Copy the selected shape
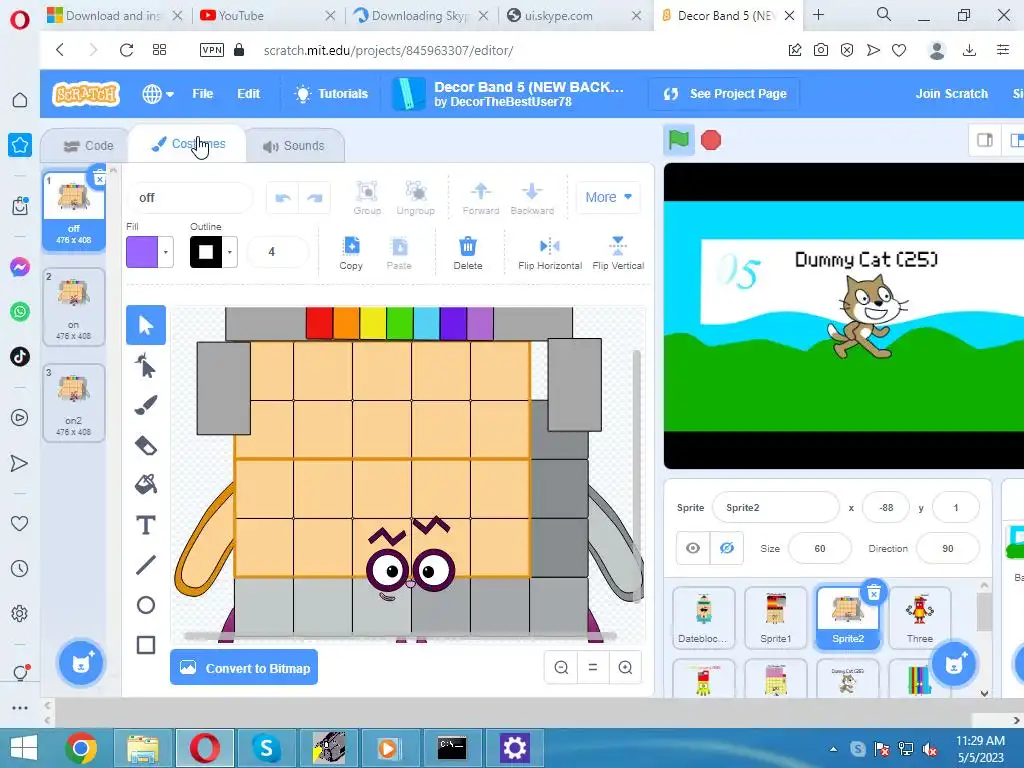Viewport: 1024px width, 768px height. [351, 253]
